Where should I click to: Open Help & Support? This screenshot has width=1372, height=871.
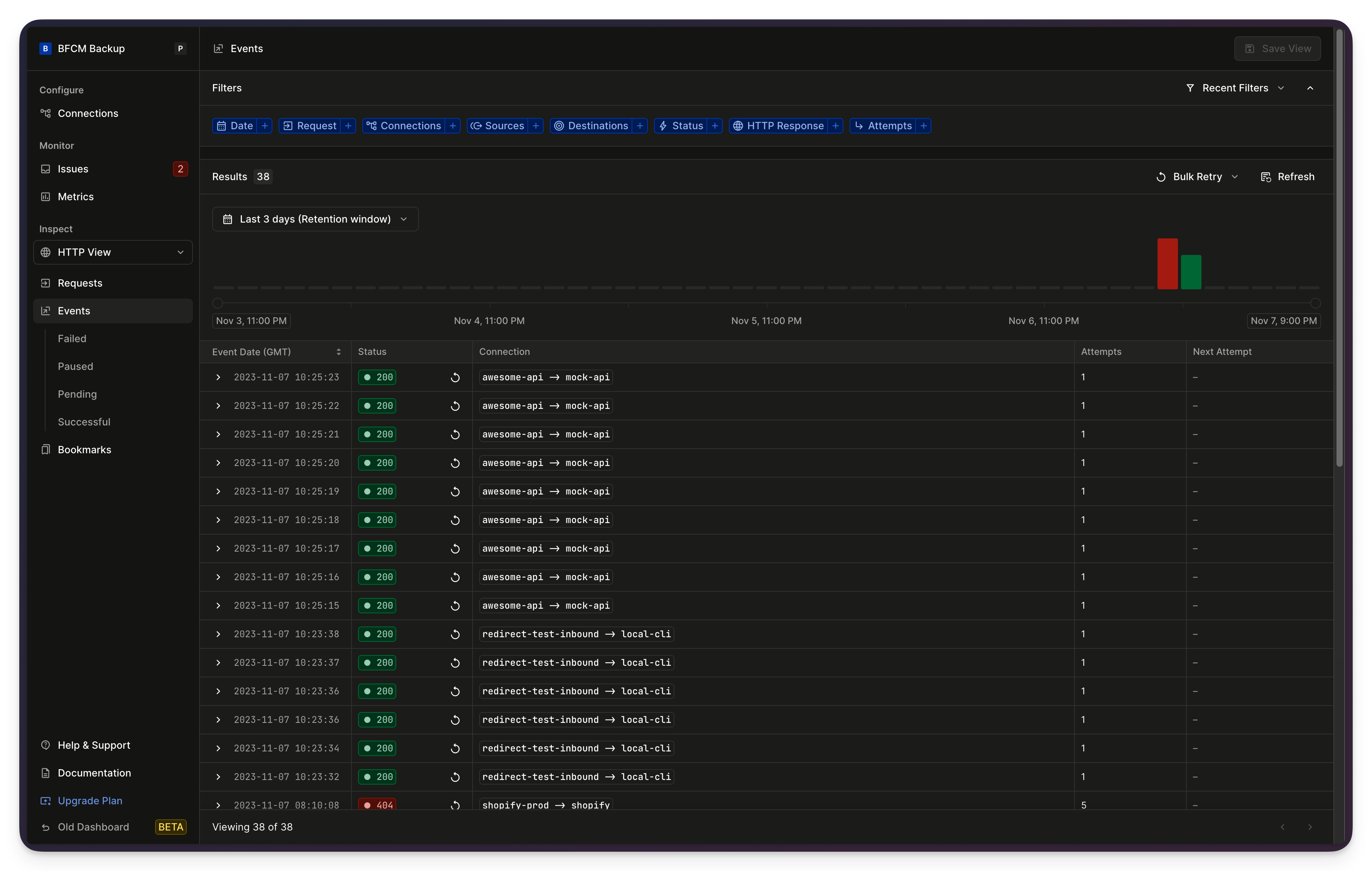tap(93, 745)
